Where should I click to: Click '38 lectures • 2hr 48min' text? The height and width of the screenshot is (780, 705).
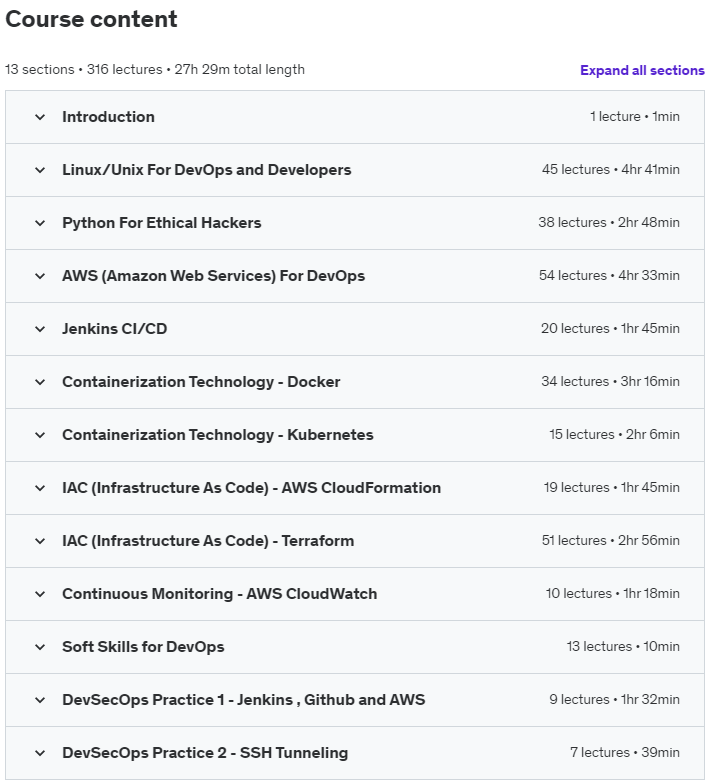coord(609,222)
